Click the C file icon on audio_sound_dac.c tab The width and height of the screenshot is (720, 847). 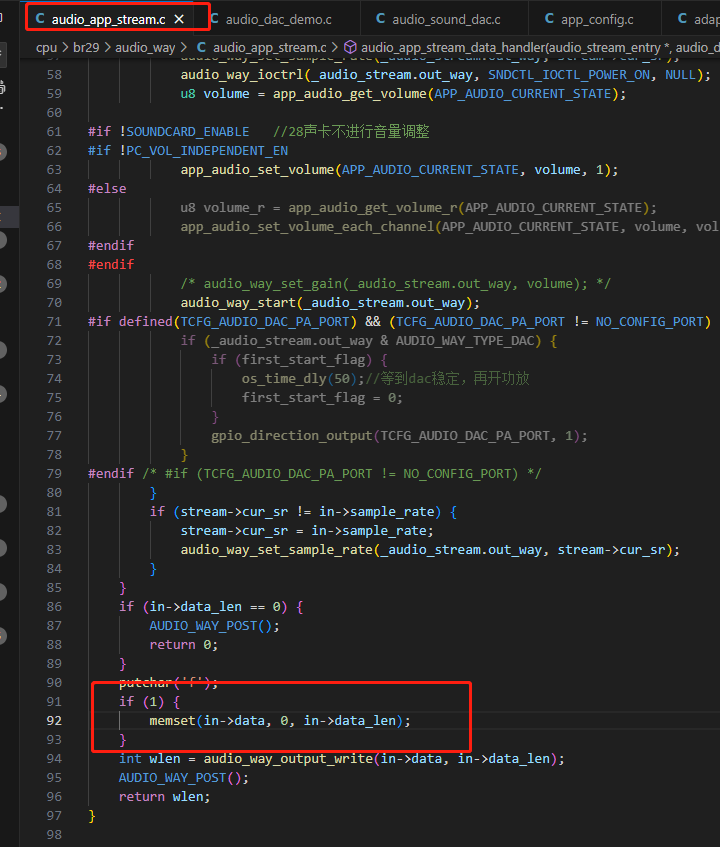(381, 19)
